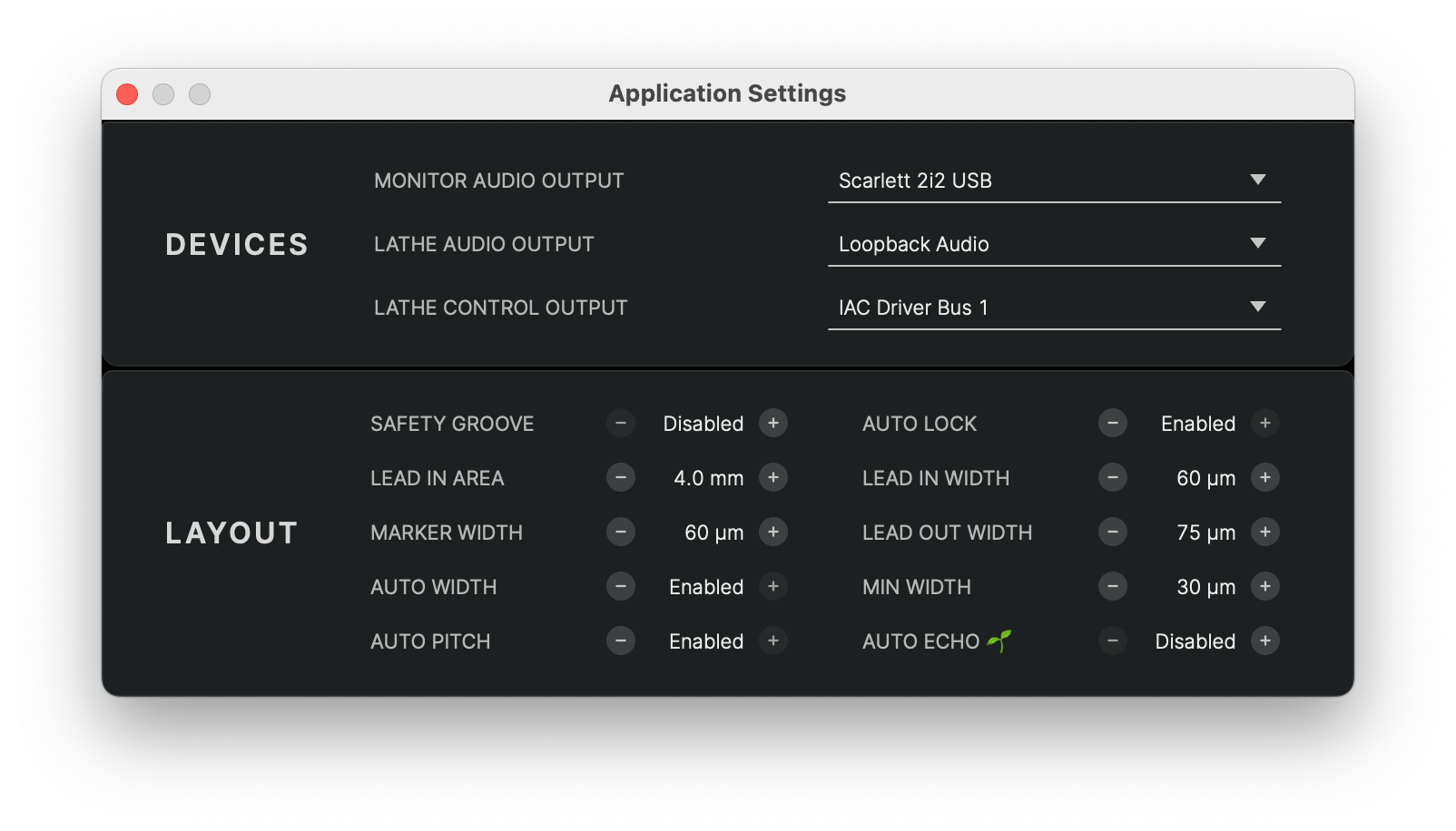
Task: Close the Application Settings window
Action: click(127, 94)
